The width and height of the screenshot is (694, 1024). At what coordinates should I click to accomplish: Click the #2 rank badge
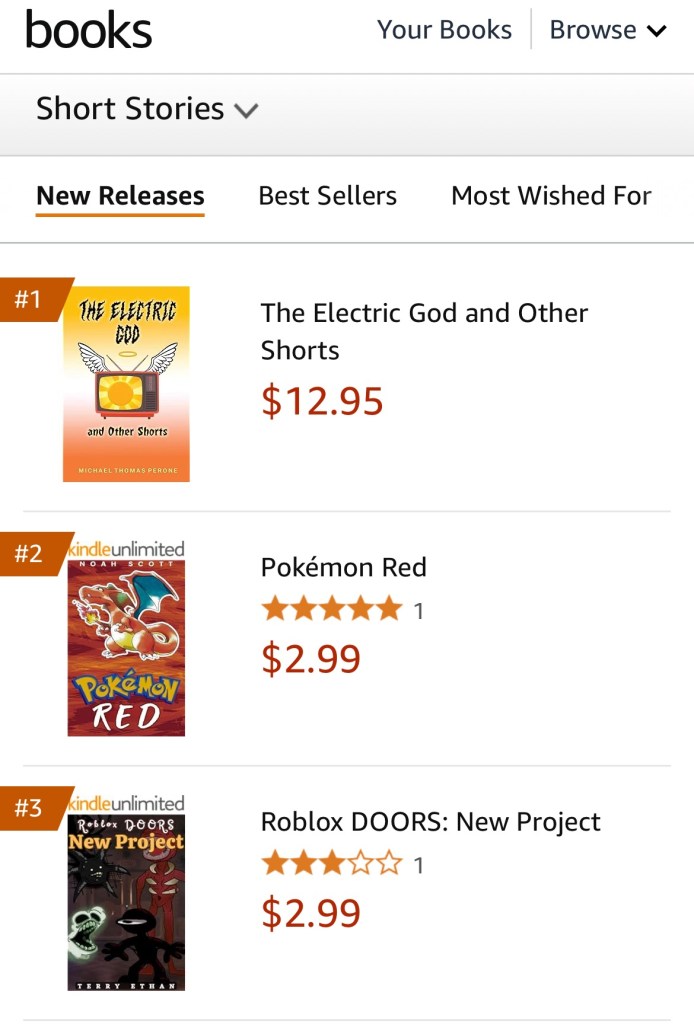coord(30,553)
